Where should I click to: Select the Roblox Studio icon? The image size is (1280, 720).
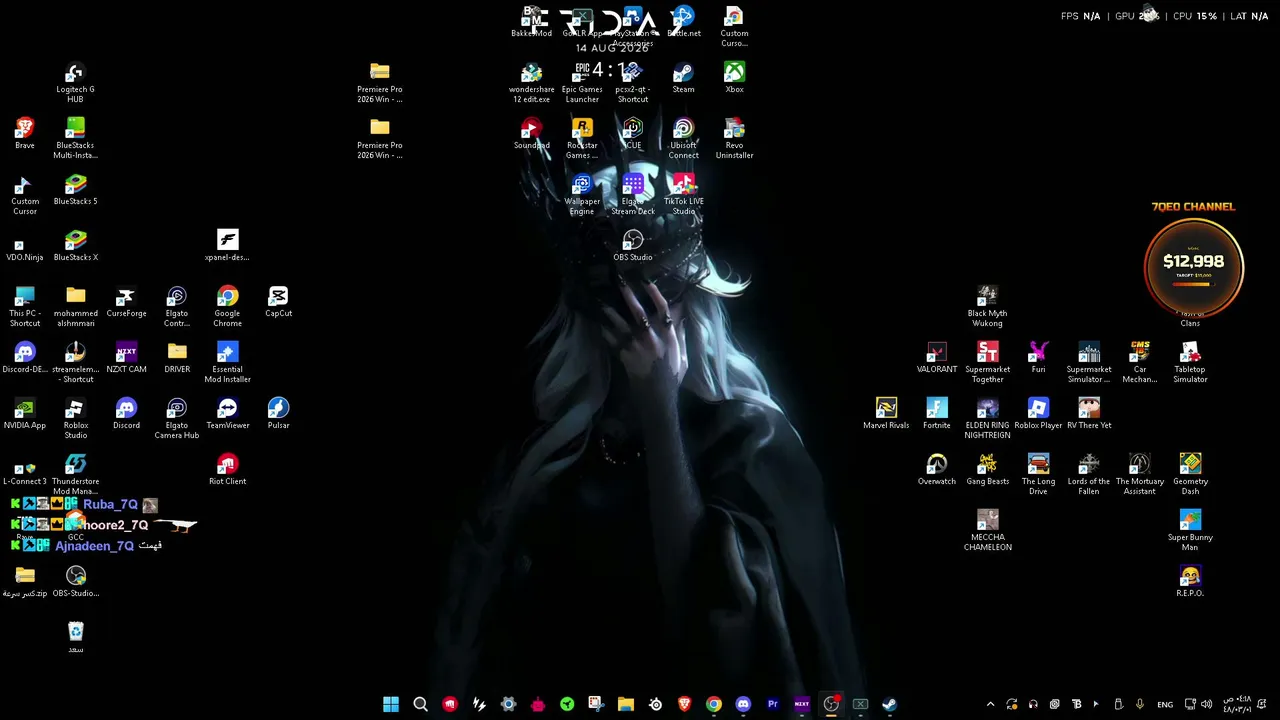(x=75, y=419)
